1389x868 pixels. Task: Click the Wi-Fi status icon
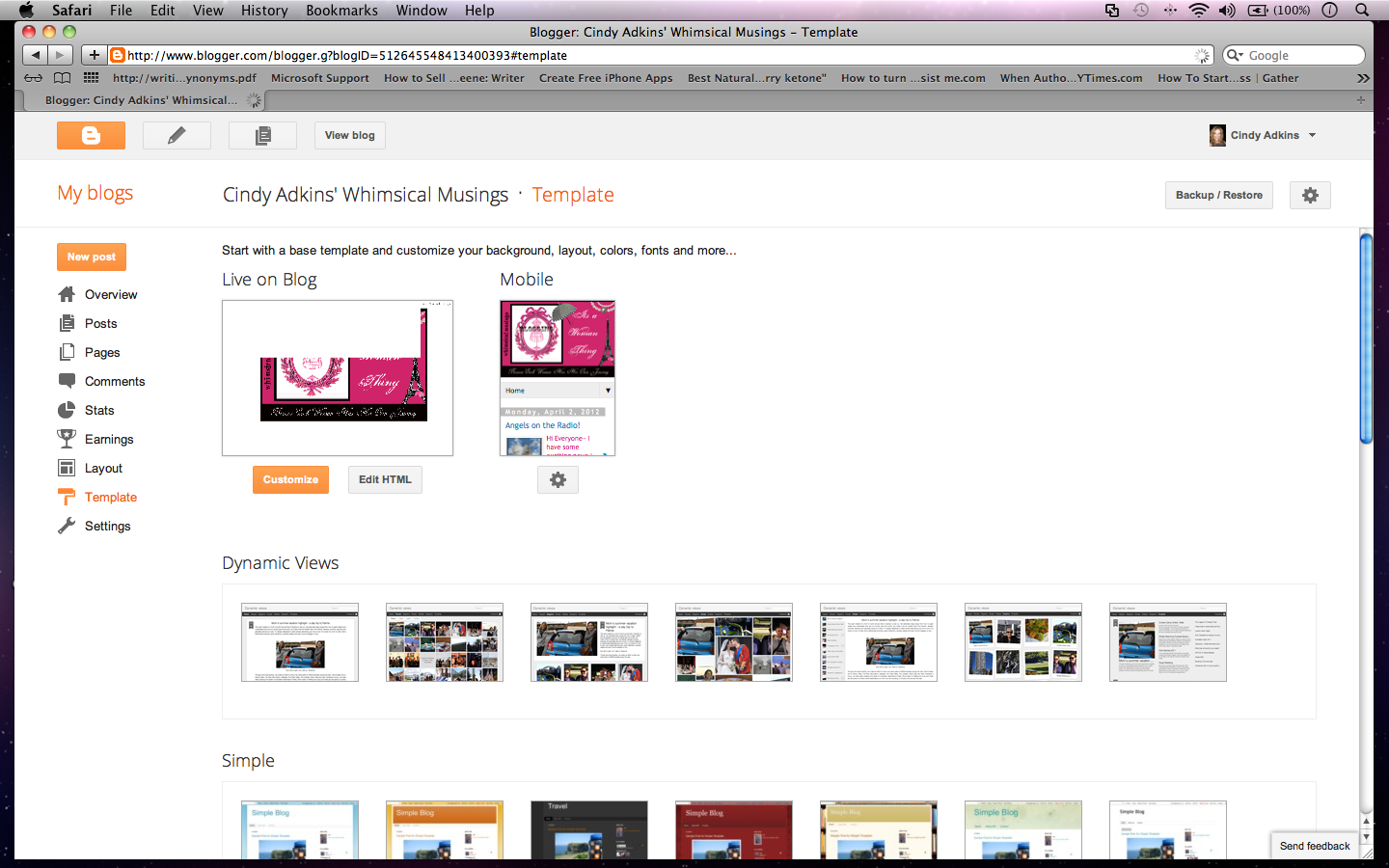pyautogui.click(x=1199, y=11)
